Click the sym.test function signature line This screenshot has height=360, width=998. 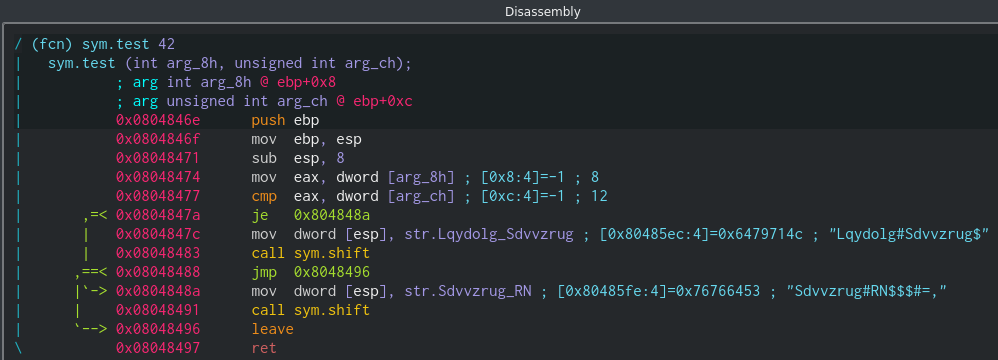pos(230,63)
